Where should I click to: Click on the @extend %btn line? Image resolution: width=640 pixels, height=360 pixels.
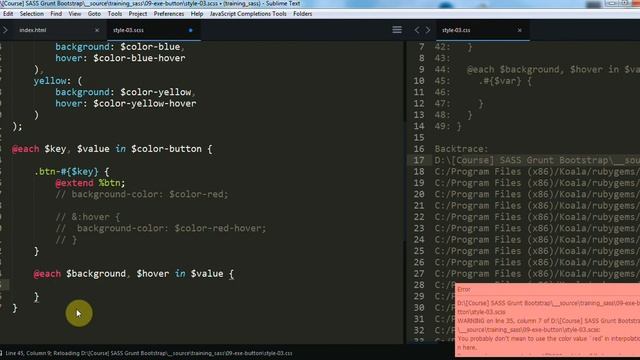point(90,183)
